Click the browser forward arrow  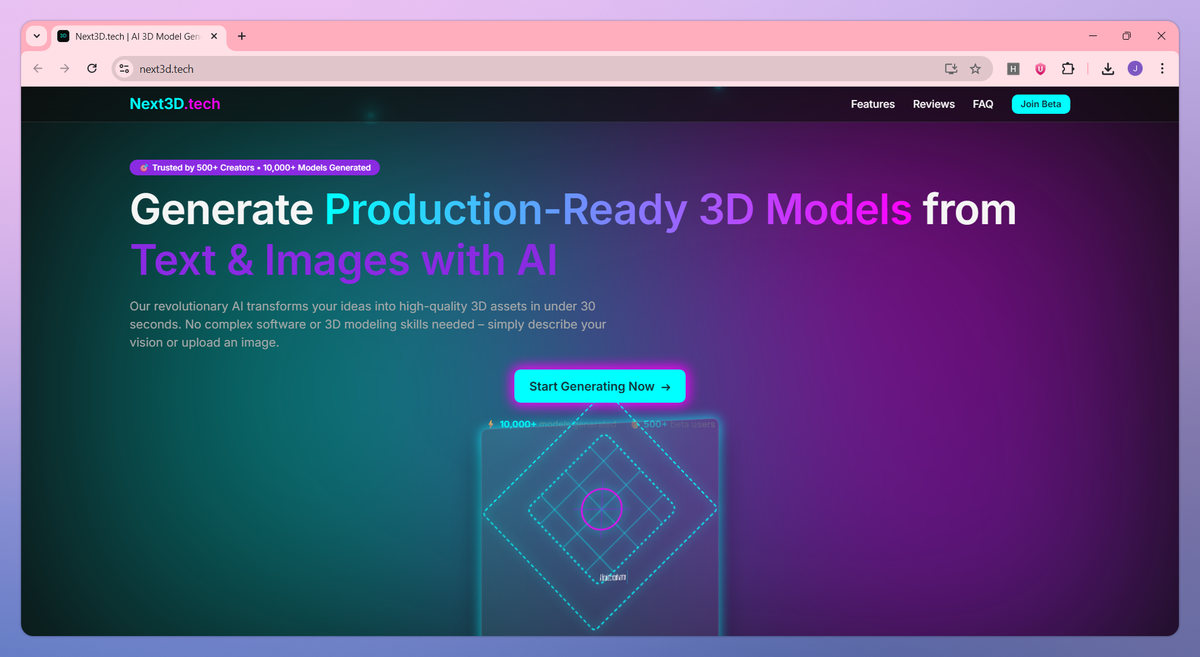coord(65,69)
